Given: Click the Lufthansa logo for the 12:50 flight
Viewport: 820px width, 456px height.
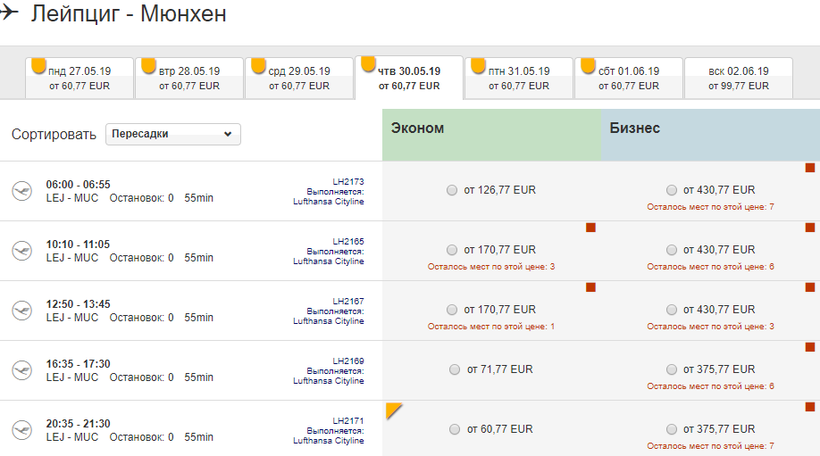Looking at the screenshot, I should [20, 310].
